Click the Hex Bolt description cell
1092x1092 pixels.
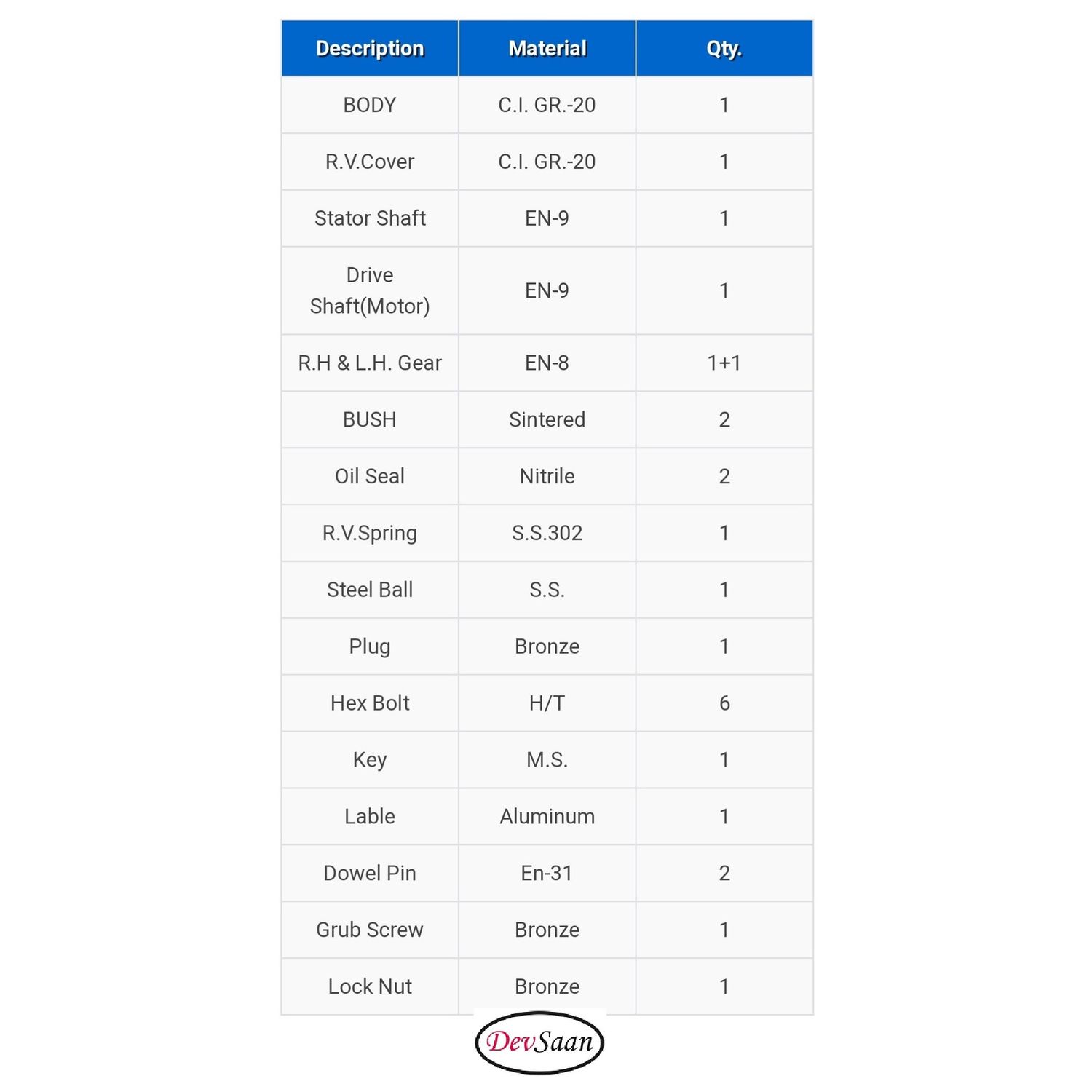click(370, 703)
